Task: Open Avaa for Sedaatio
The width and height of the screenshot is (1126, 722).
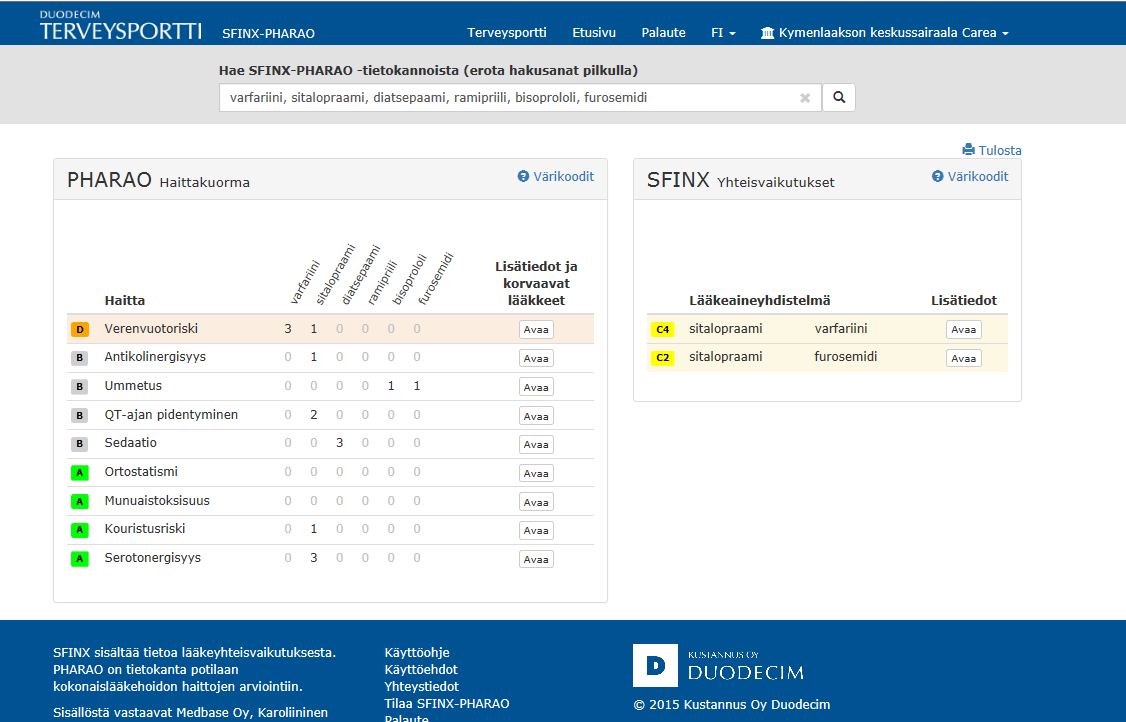Action: [536, 445]
